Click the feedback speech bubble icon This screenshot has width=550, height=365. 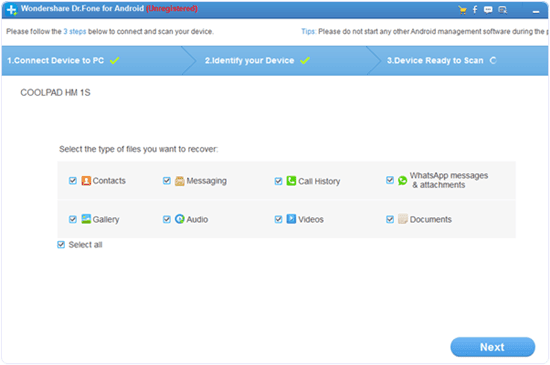pyautogui.click(x=488, y=10)
